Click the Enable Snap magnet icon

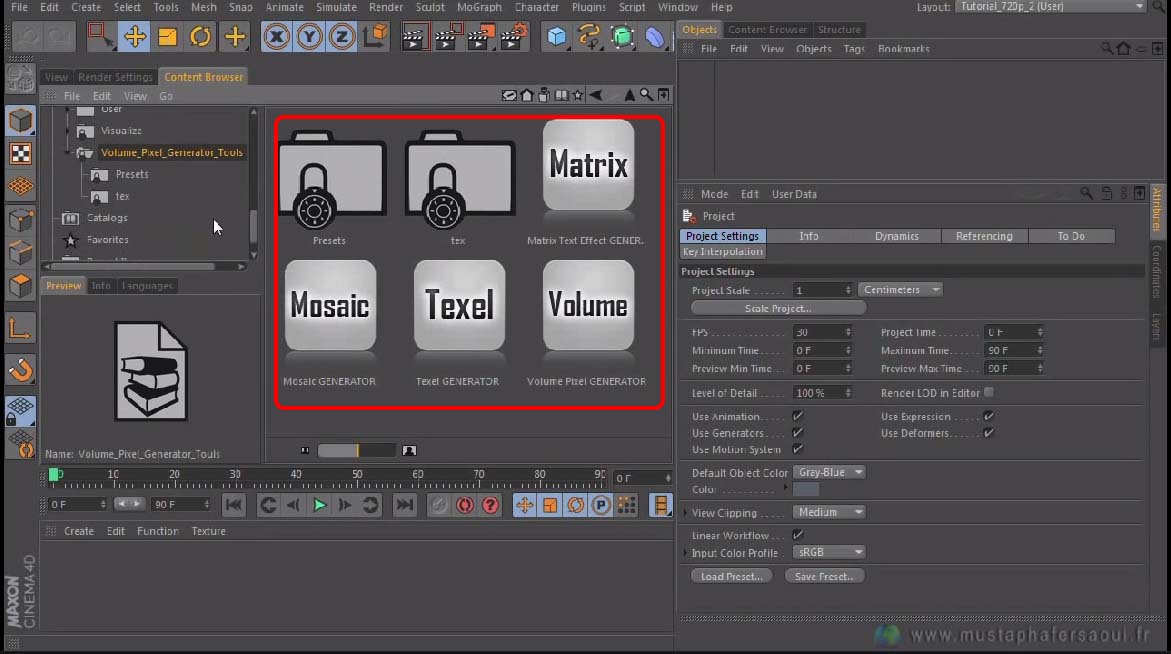pos(20,369)
